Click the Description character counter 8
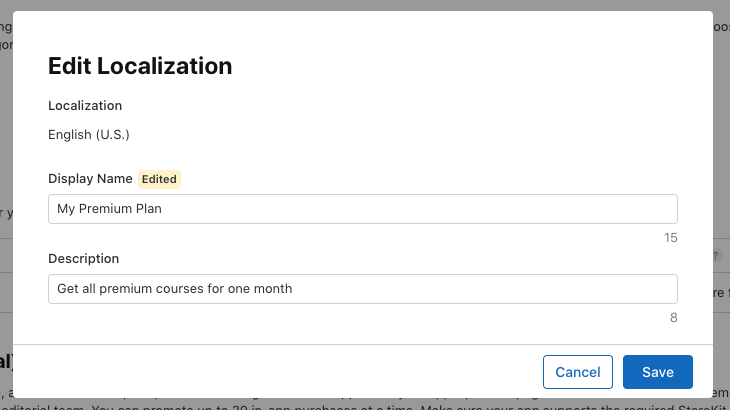 pos(673,318)
